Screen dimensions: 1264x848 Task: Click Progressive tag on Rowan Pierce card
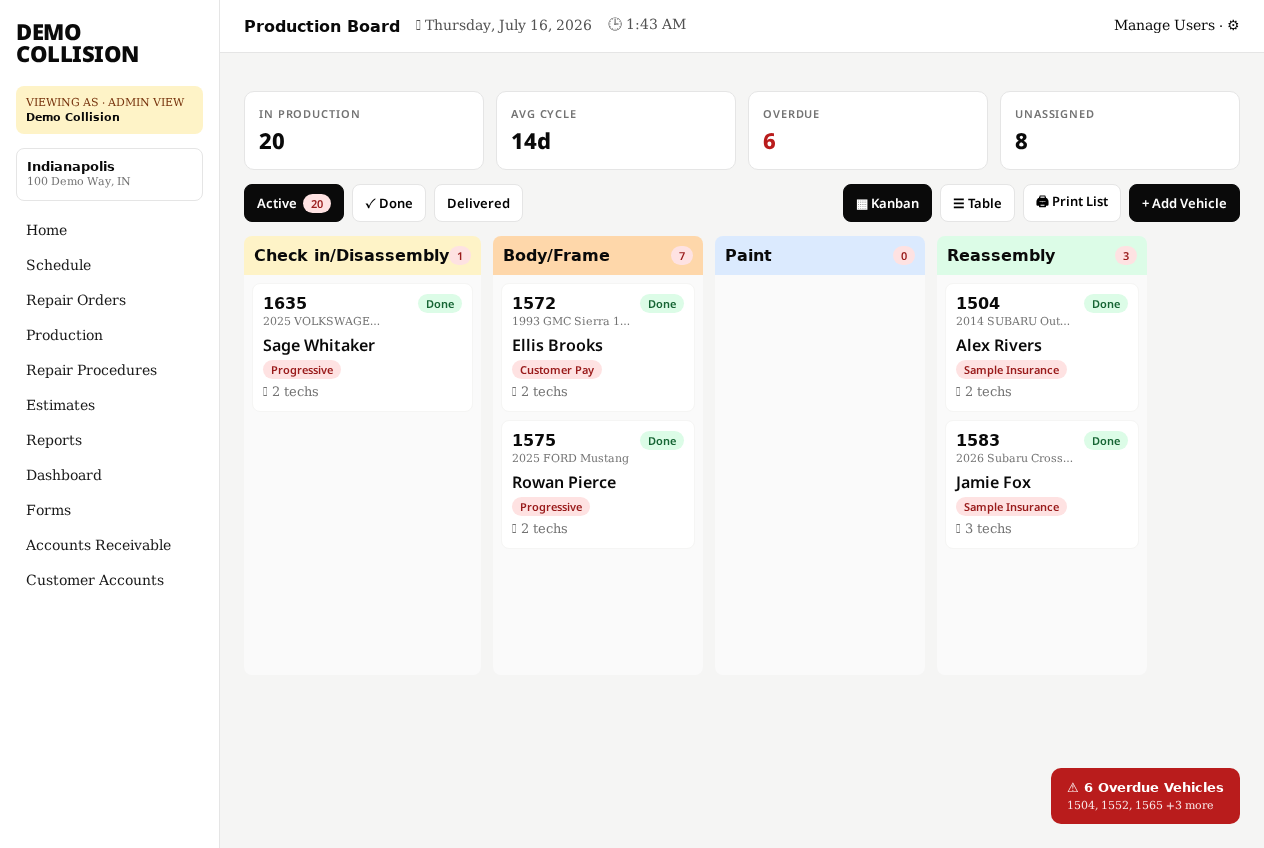(x=551, y=507)
